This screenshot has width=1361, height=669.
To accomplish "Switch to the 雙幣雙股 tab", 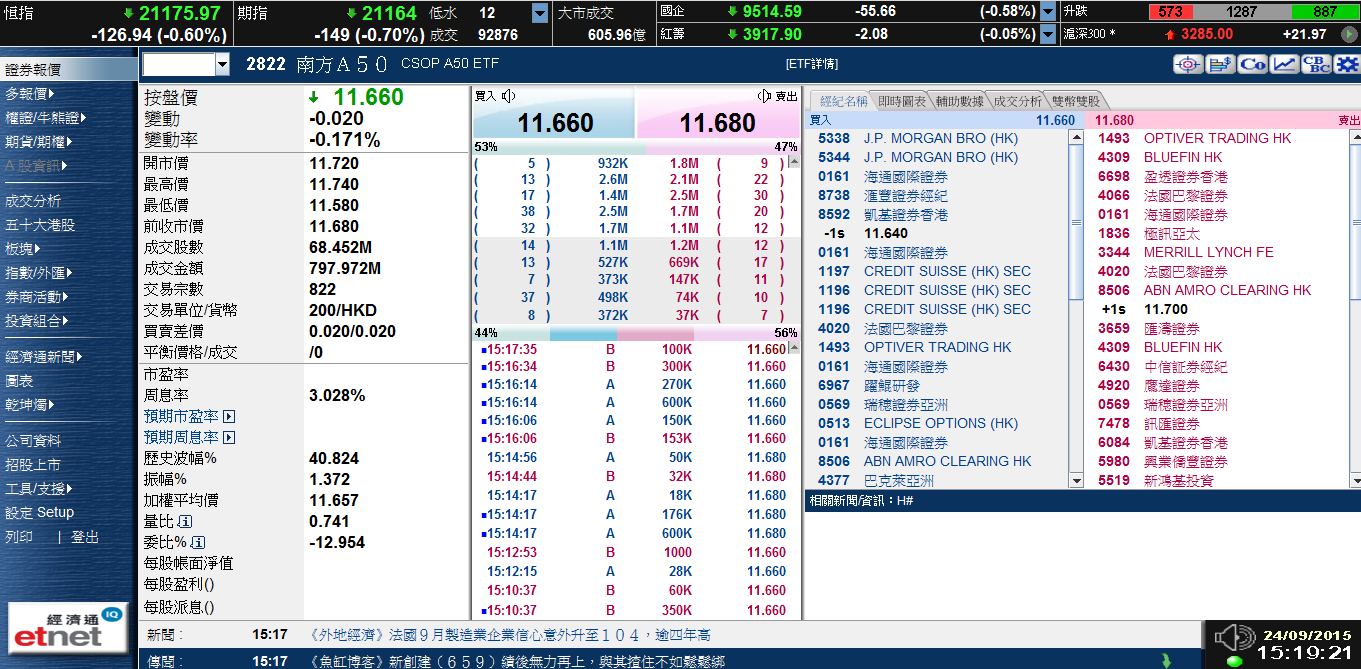I will point(1076,101).
